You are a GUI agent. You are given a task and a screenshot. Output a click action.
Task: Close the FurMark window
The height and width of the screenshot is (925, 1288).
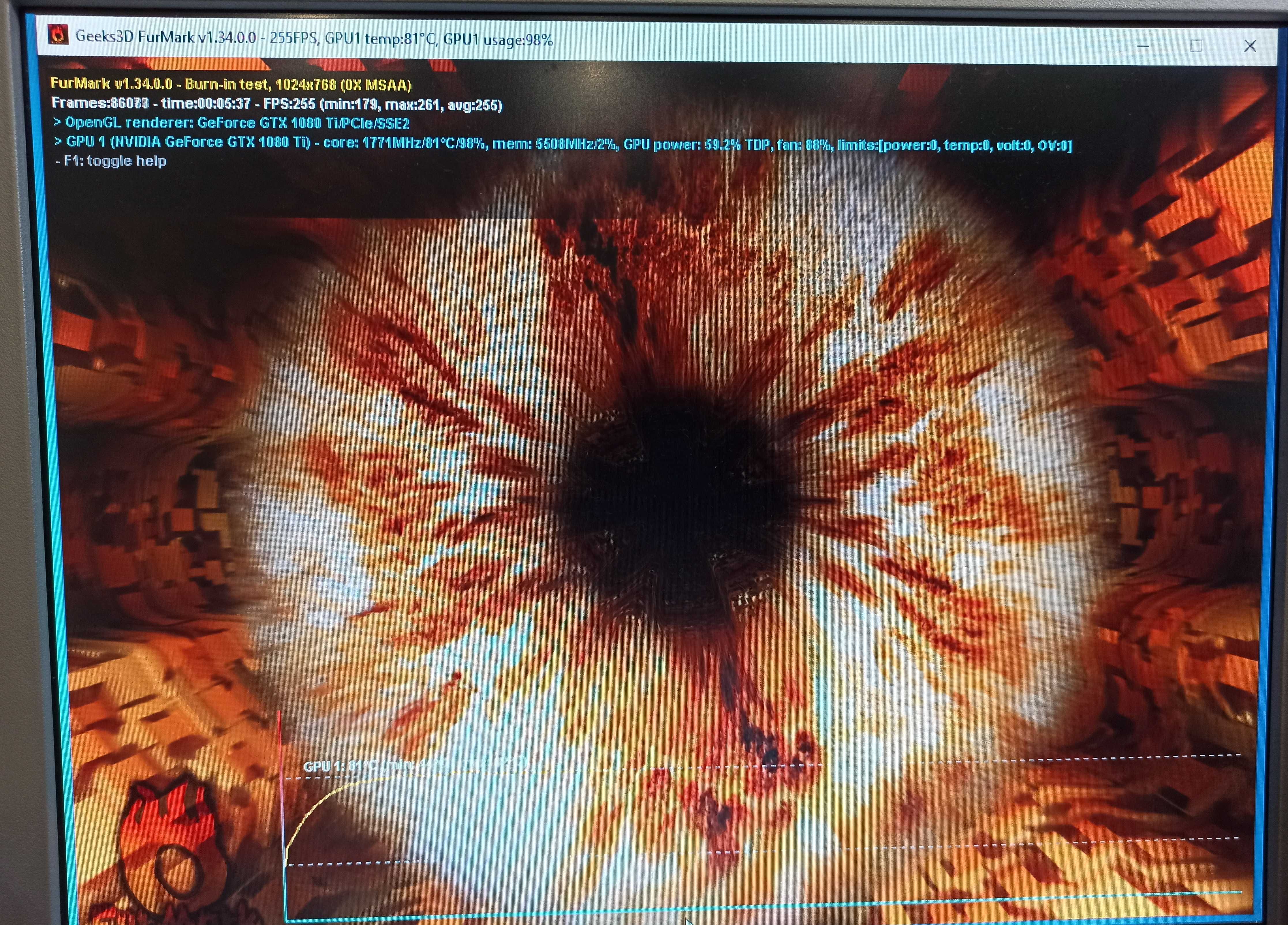(1250, 46)
